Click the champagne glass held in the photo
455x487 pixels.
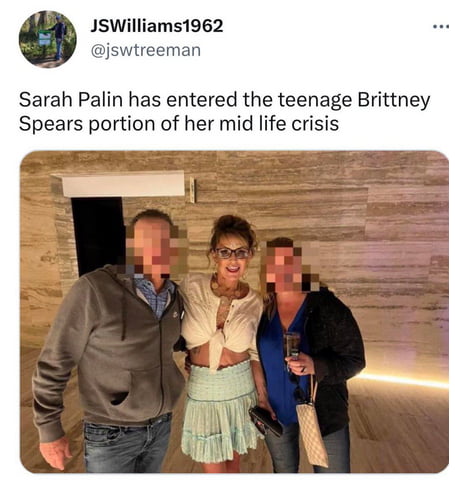[x=292, y=348]
